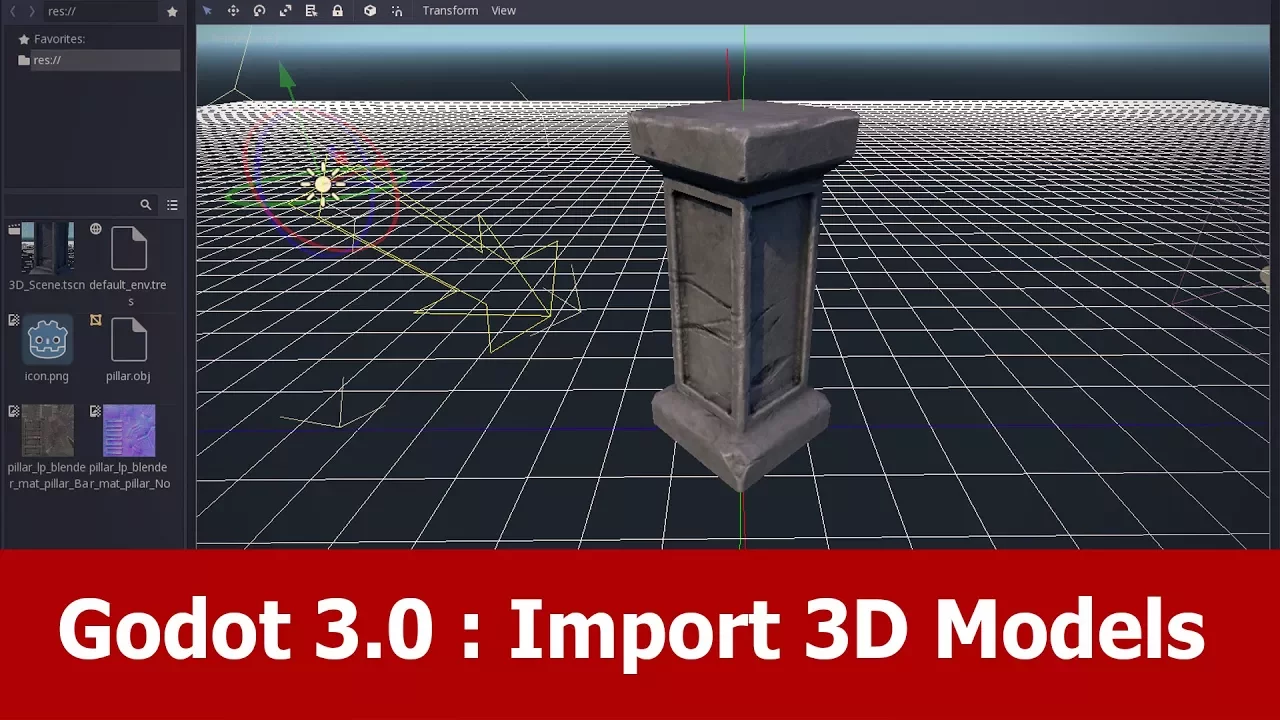This screenshot has height=720, width=1280.
Task: Click the '3D_Scene.tscn' file name label
Action: (x=47, y=285)
